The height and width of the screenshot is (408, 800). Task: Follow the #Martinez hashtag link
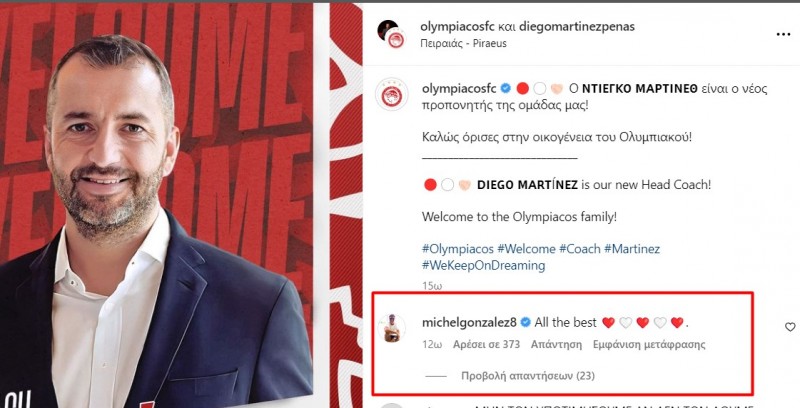click(632, 249)
